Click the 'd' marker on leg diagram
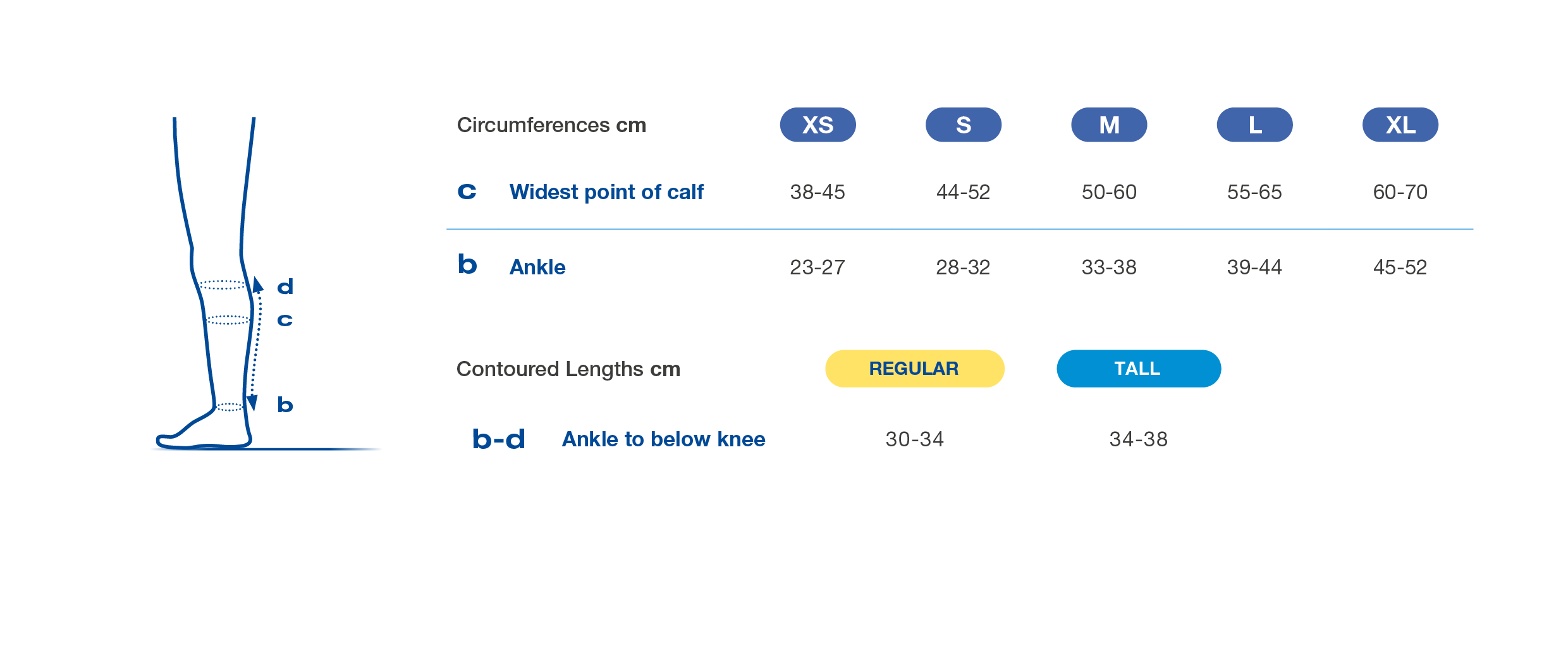Image resolution: width=1568 pixels, height=672 pixels. click(x=285, y=287)
